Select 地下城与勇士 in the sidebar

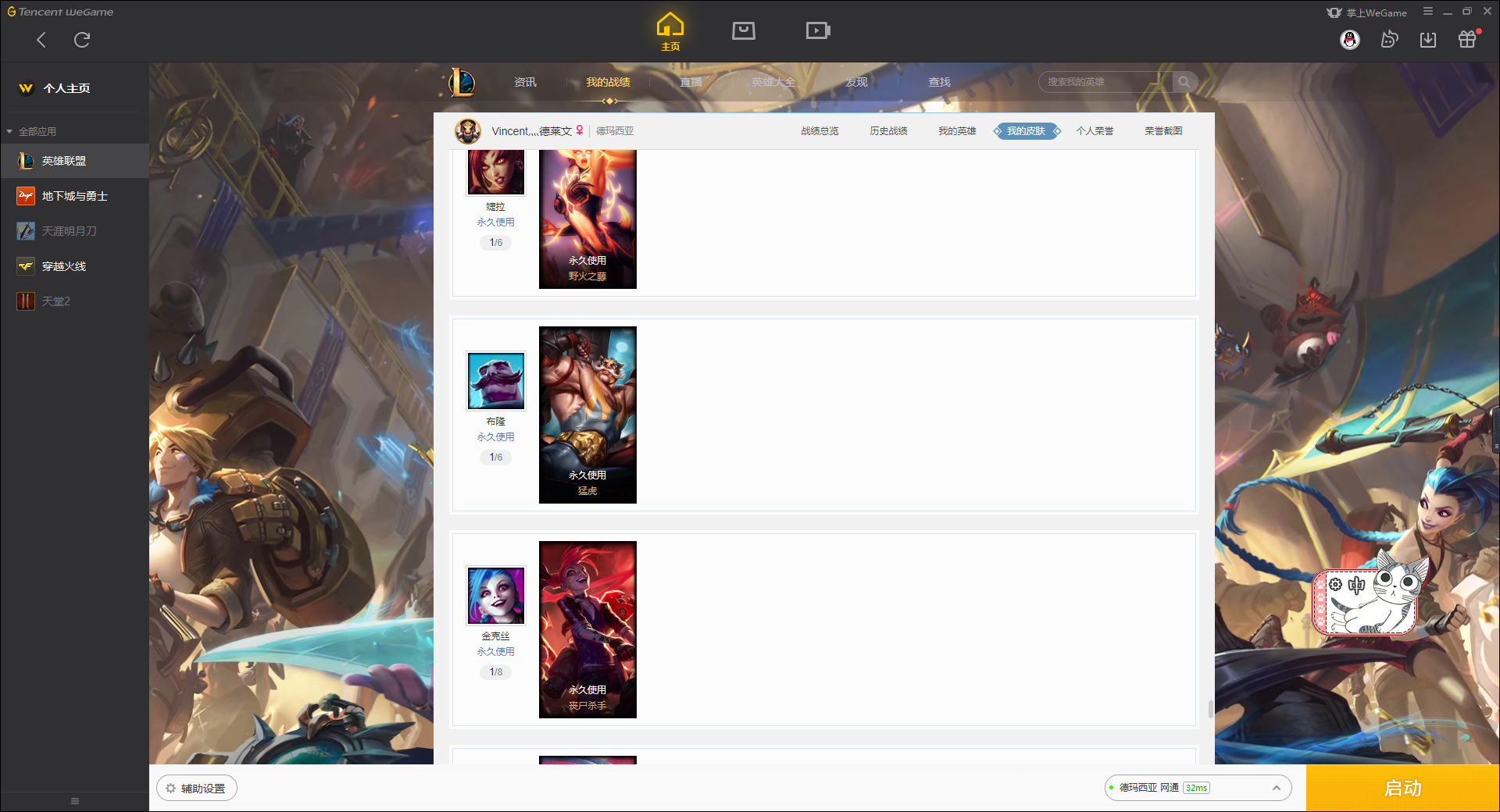(74, 196)
